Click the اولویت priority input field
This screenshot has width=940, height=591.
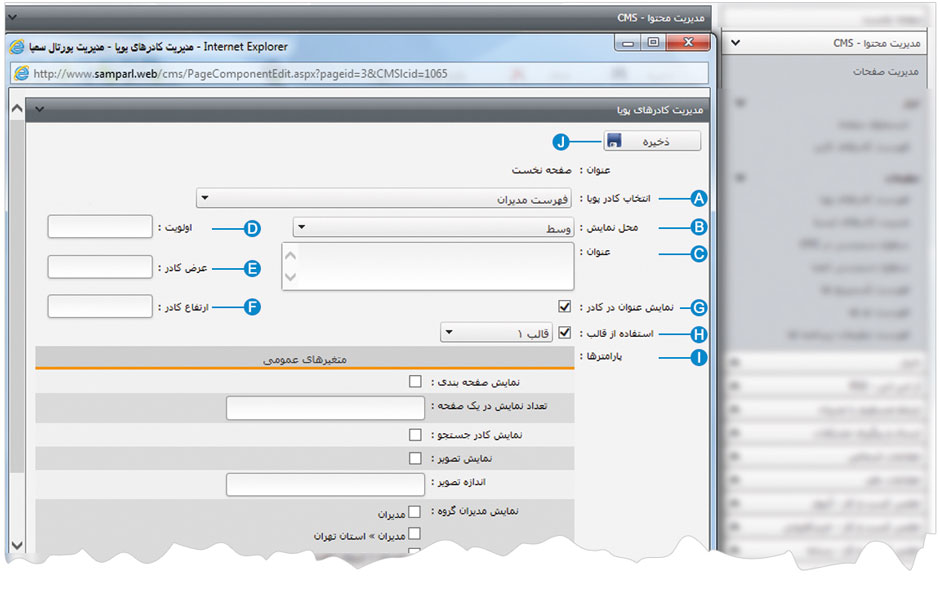point(99,228)
